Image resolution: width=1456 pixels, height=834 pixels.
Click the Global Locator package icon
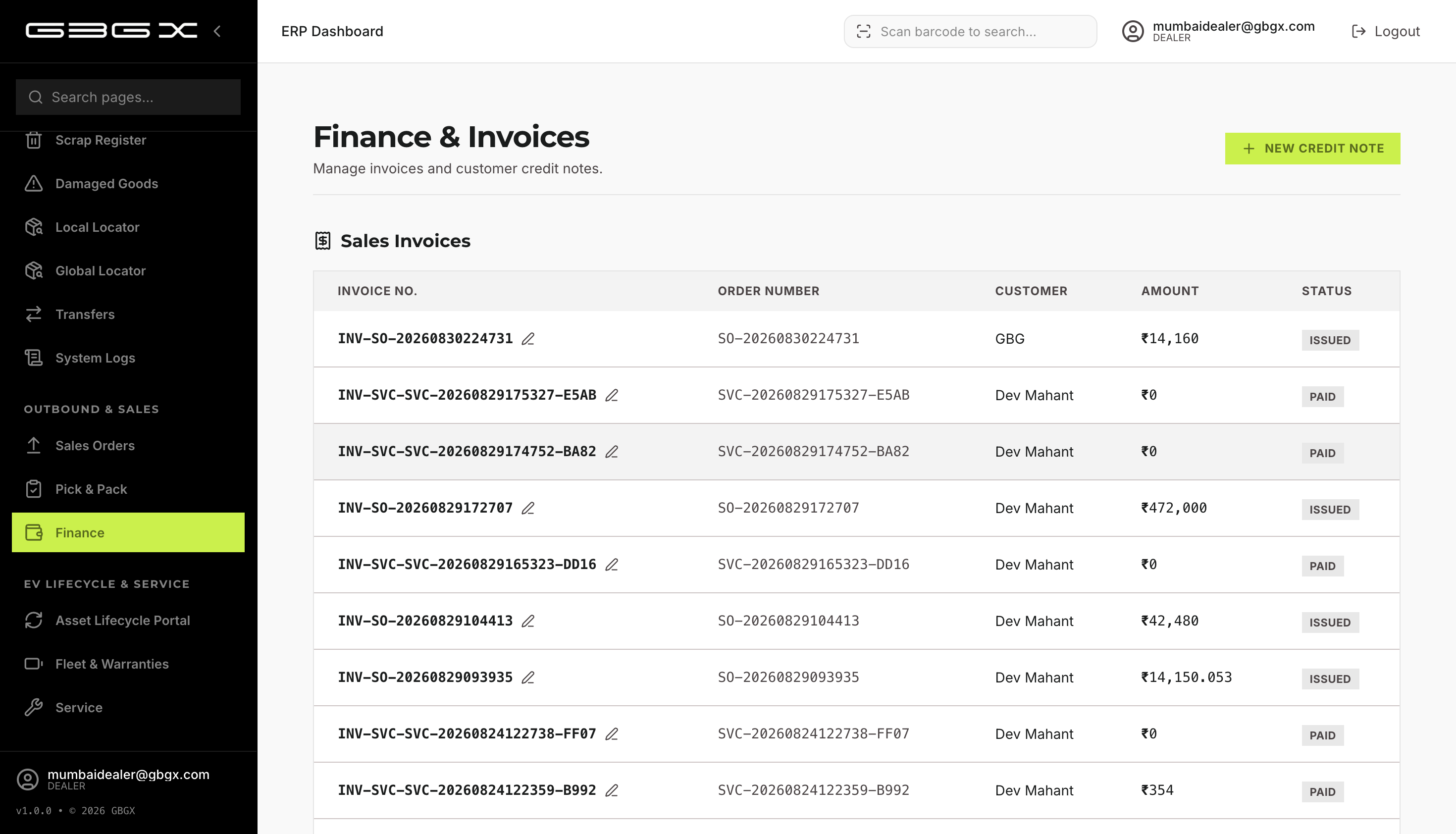(34, 270)
